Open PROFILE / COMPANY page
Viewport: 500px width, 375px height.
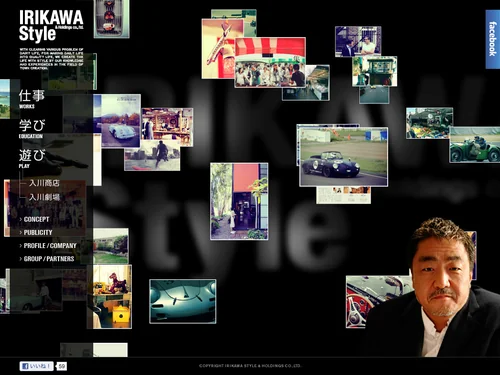click(x=50, y=246)
